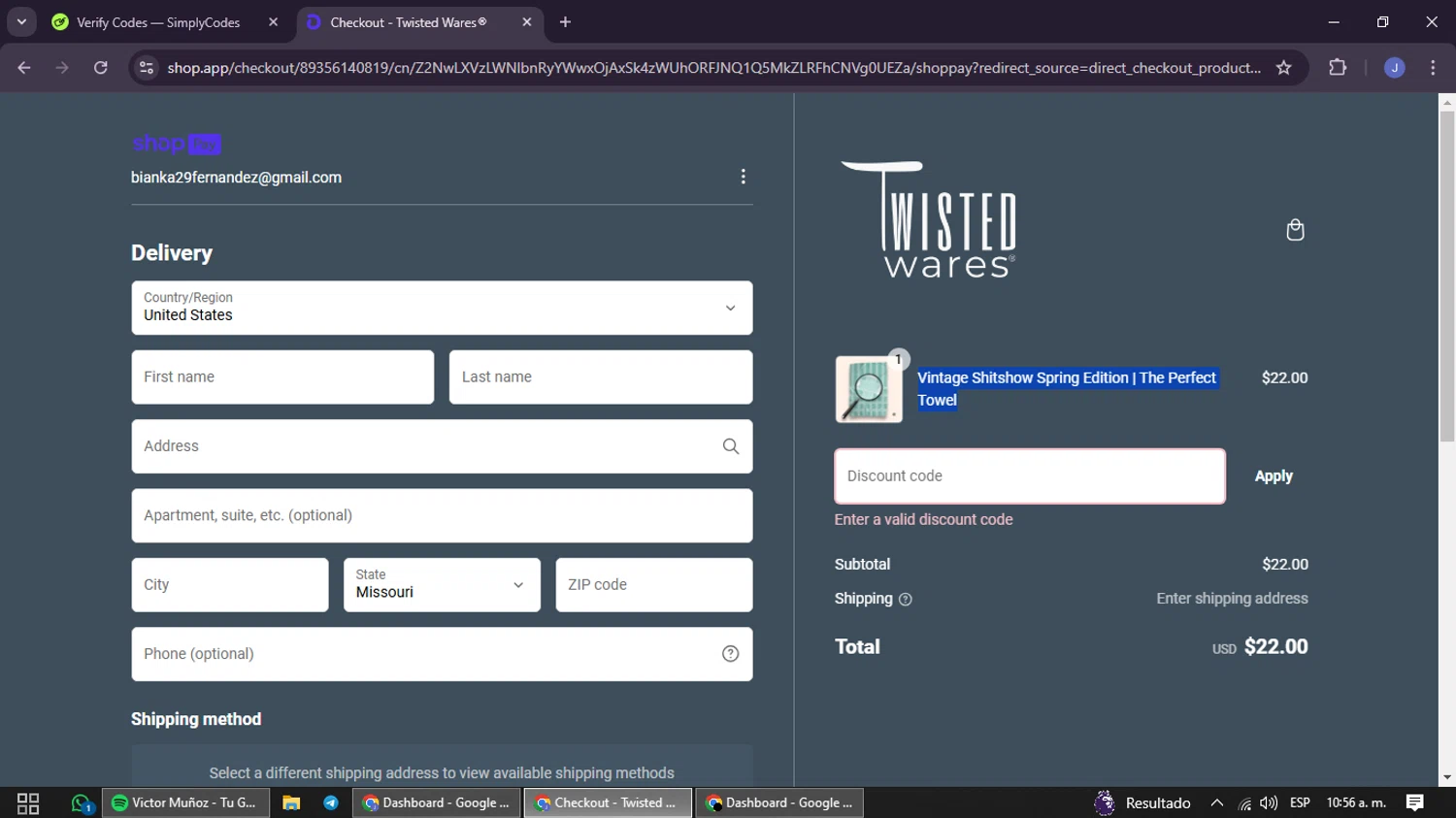Open the browser extensions menu
Viewport: 1456px width, 818px height.
tap(1338, 68)
